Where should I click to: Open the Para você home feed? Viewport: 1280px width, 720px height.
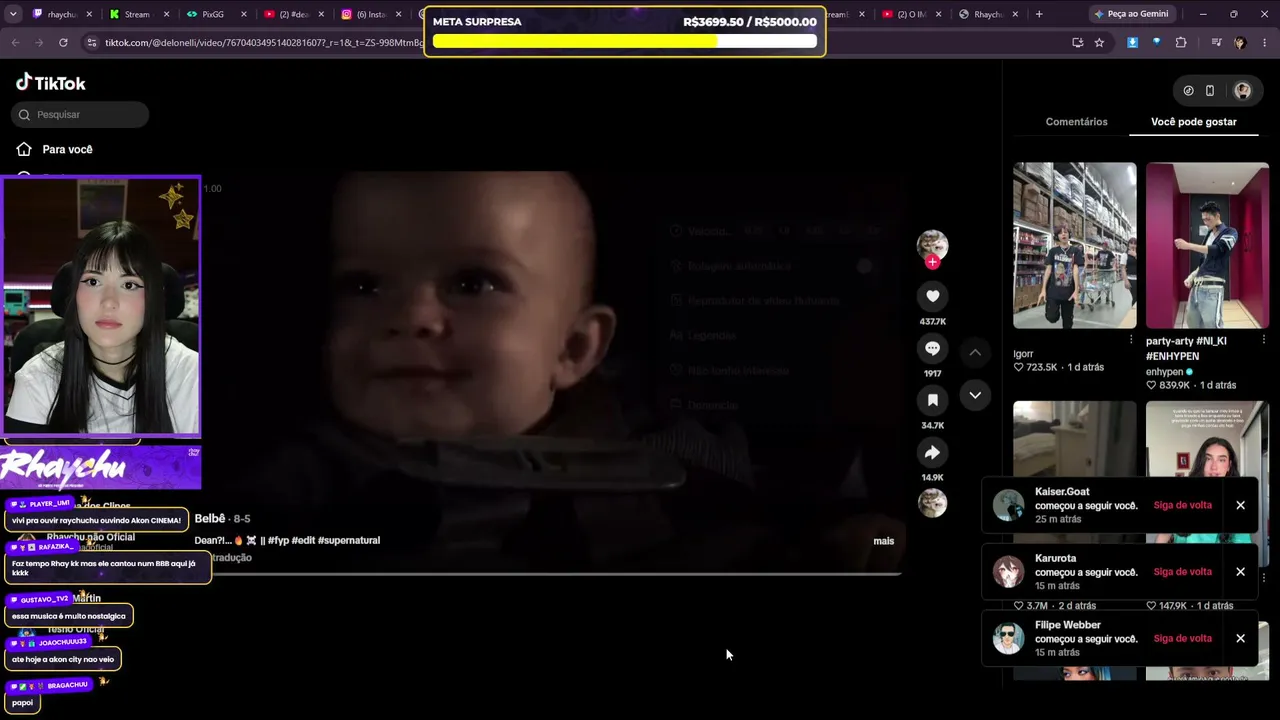tap(67, 149)
